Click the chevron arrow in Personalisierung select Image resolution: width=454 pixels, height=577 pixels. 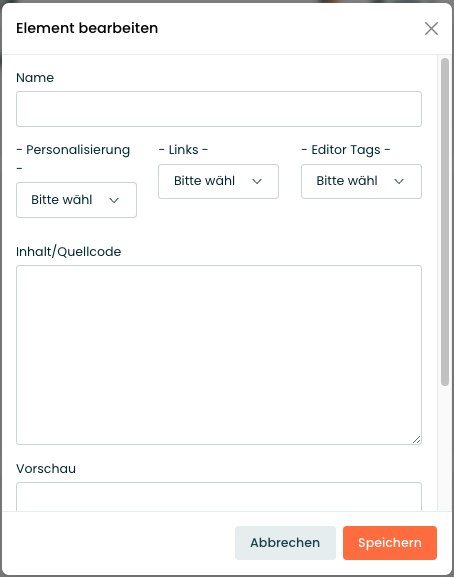tap(114, 200)
